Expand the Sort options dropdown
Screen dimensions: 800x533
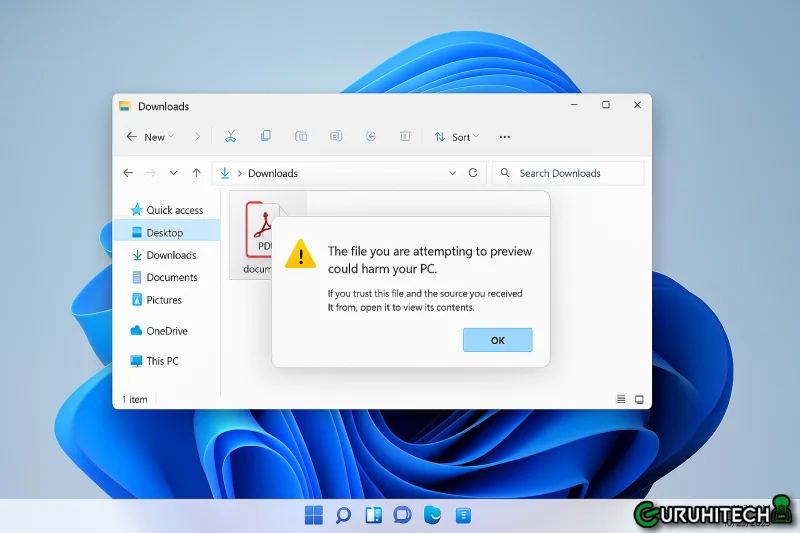point(457,136)
